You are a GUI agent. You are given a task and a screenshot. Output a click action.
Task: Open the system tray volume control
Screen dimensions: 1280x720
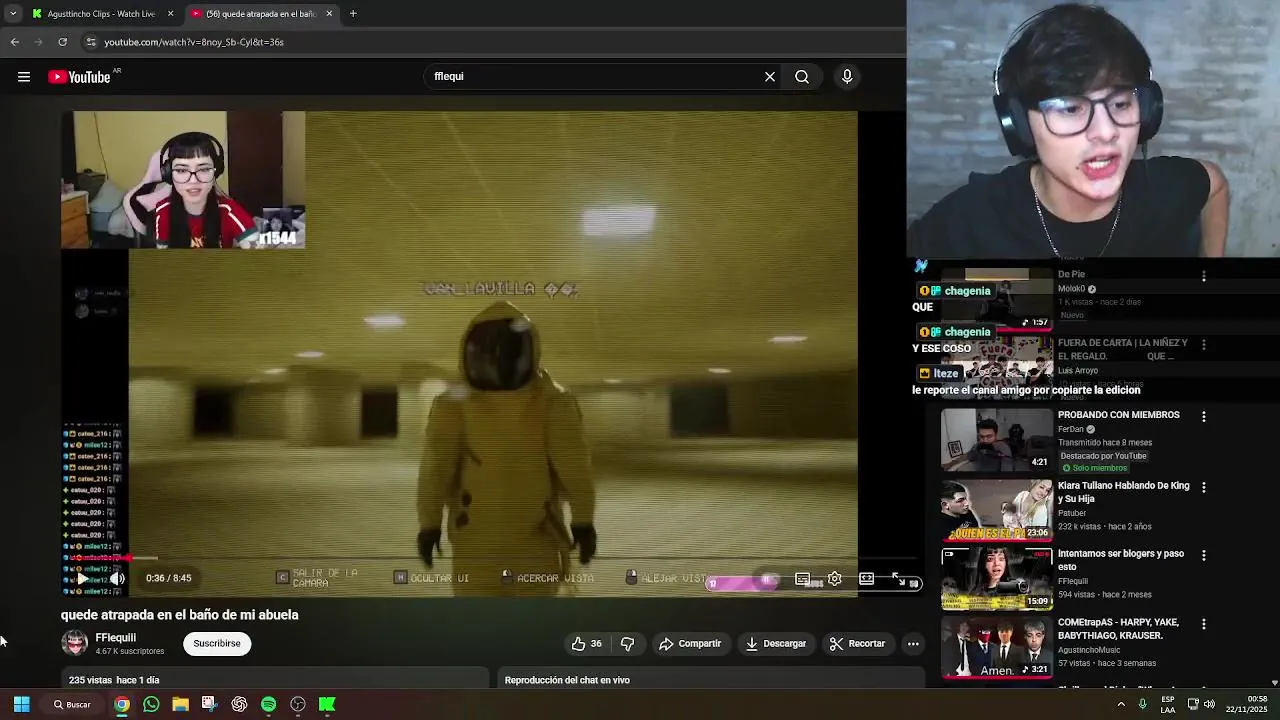click(x=1209, y=704)
